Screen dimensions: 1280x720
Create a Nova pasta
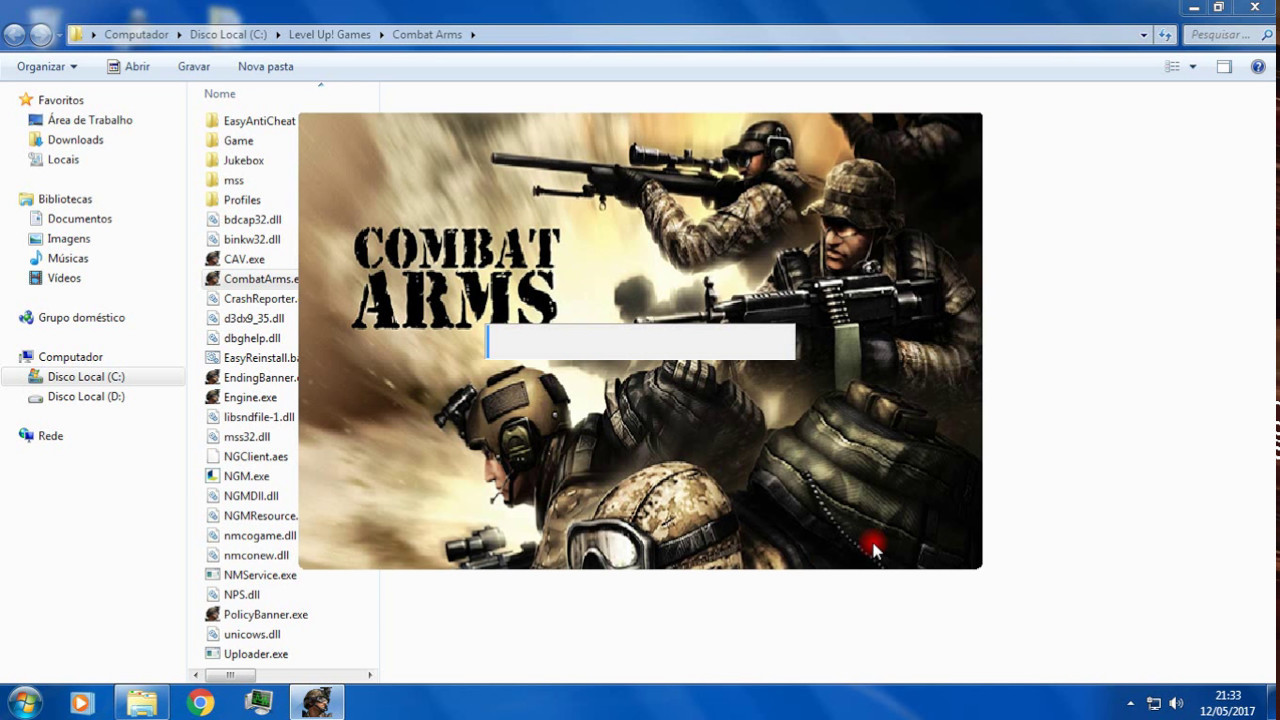coord(266,67)
